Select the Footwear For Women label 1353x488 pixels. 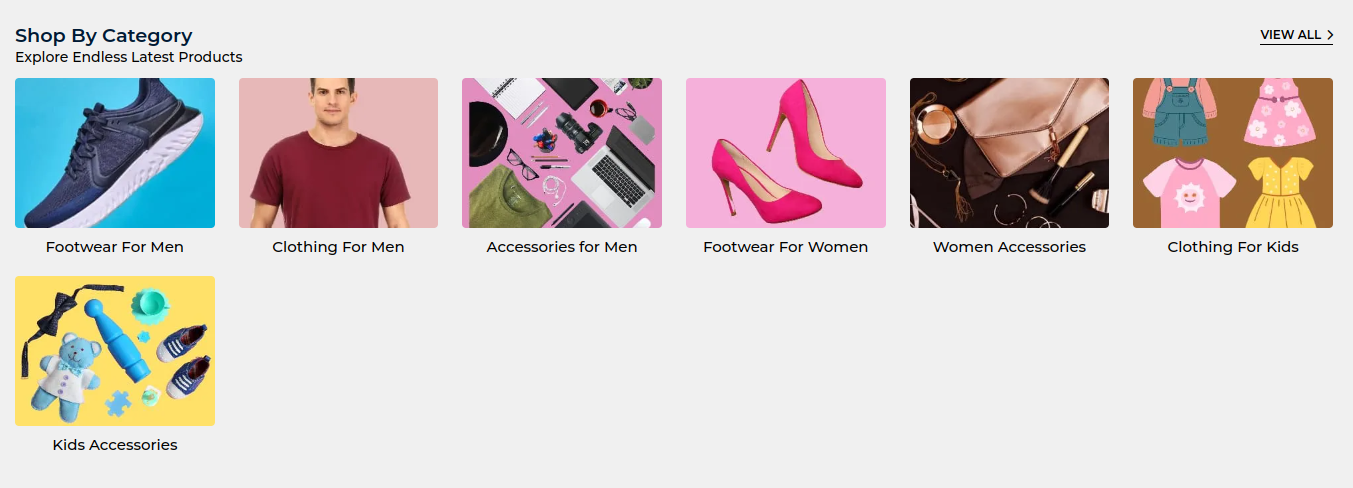click(x=786, y=247)
